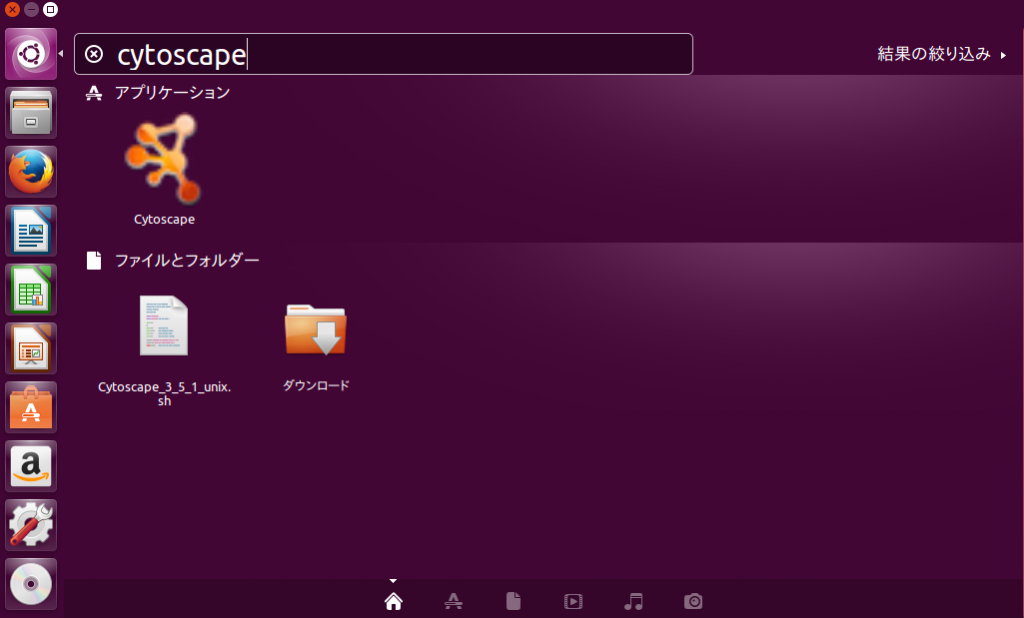
Task: Open Amazon from the launcher
Action: [x=31, y=465]
